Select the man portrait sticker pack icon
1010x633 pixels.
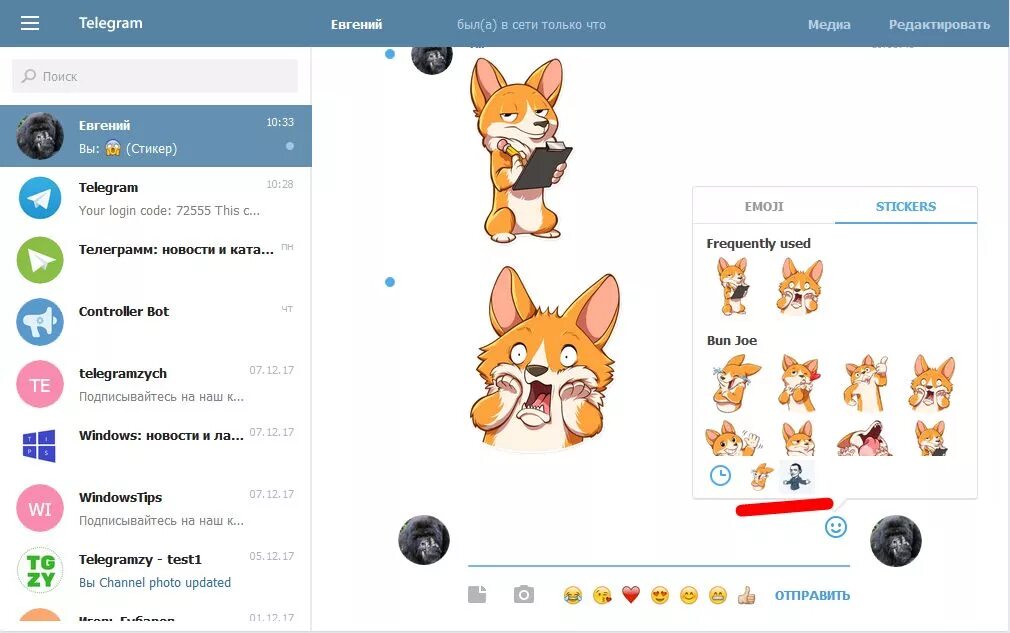click(x=797, y=477)
